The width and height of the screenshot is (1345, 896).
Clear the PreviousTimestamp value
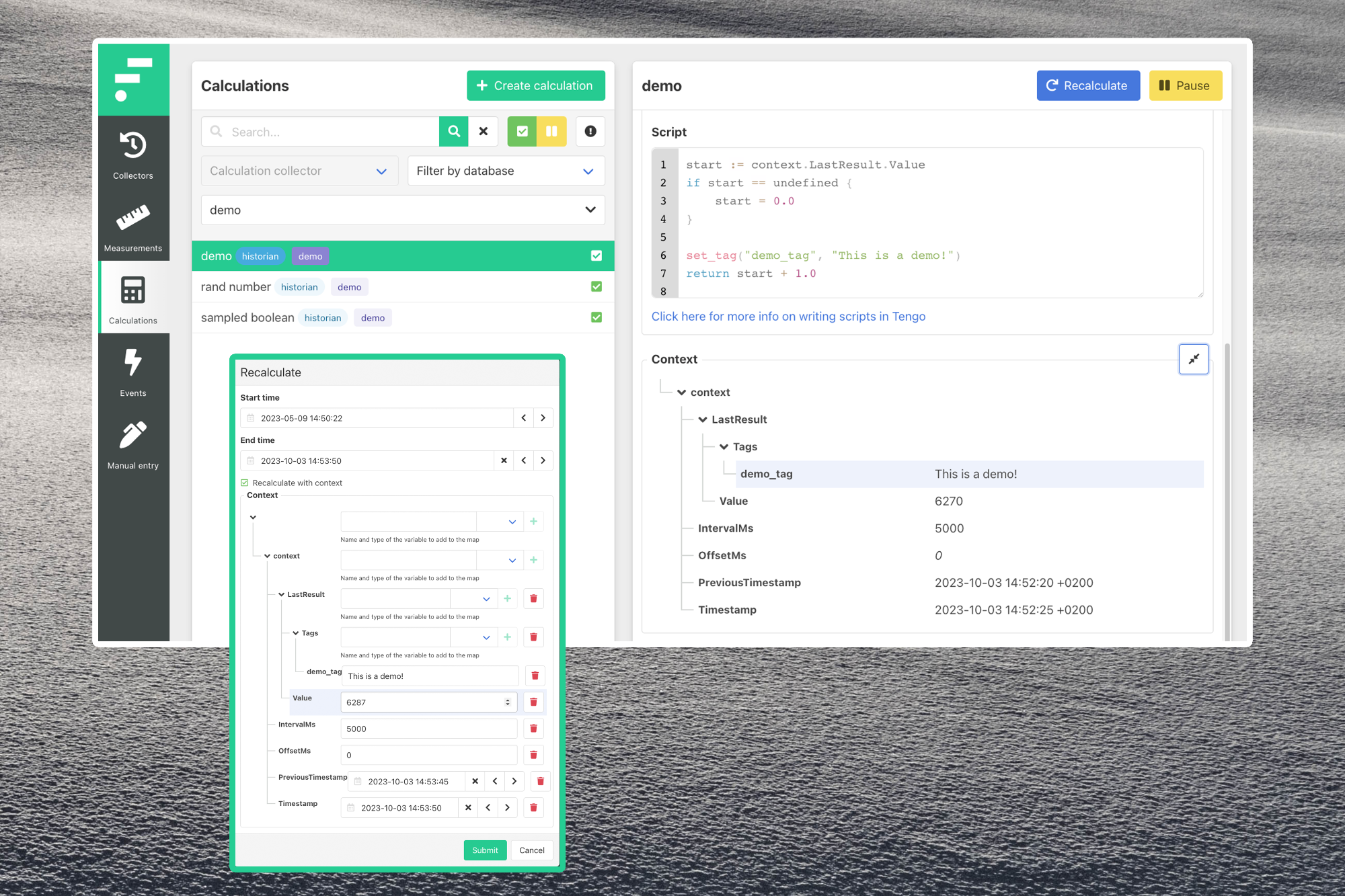(475, 781)
